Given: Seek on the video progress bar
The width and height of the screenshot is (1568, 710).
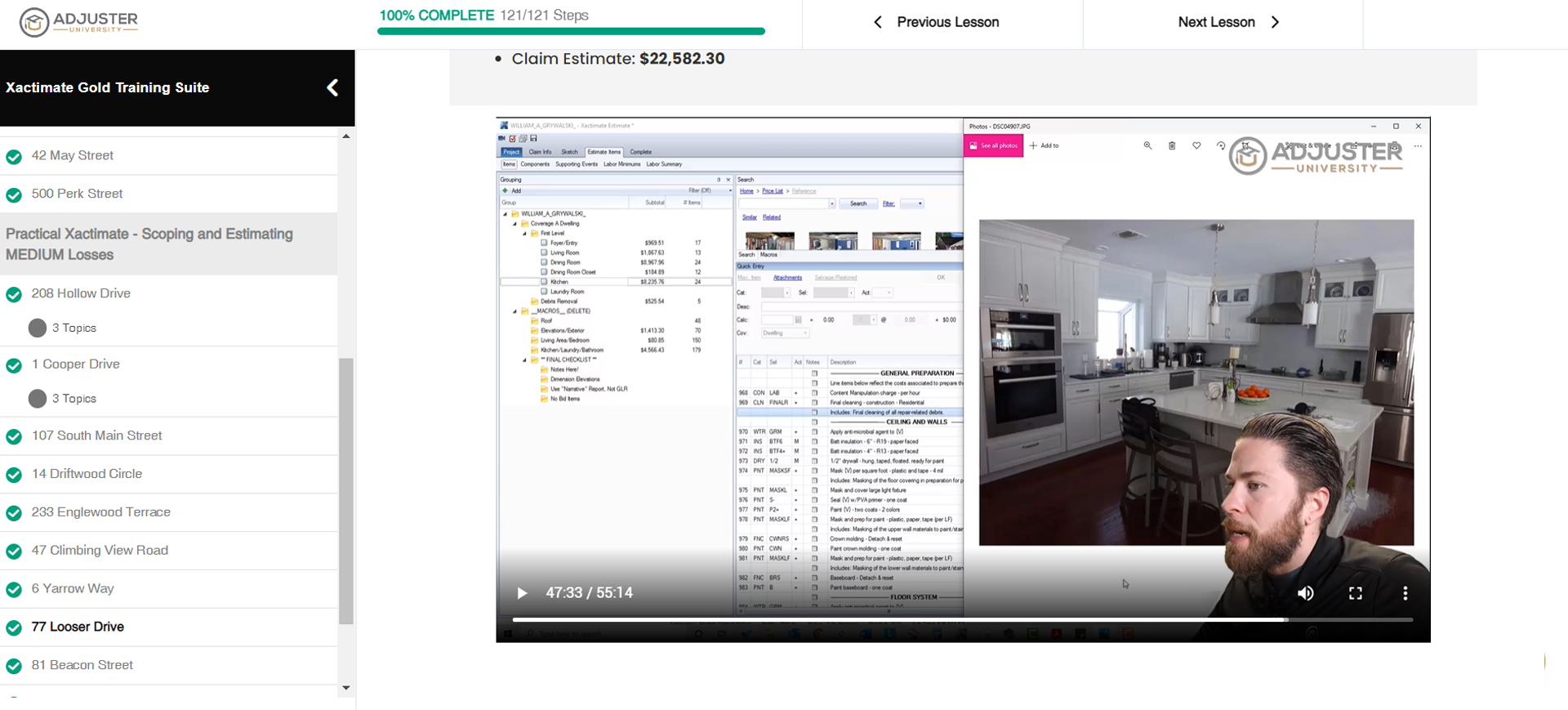Looking at the screenshot, I should point(898,620).
